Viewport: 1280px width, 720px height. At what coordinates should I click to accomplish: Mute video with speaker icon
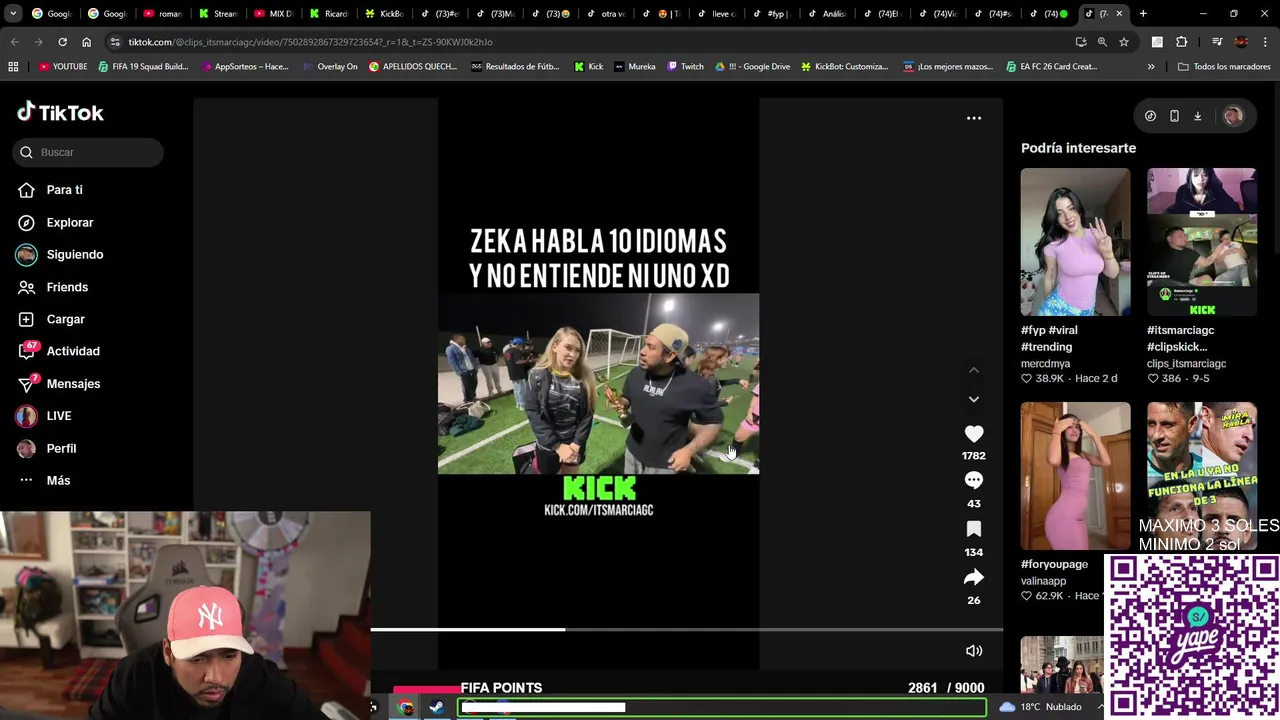click(x=974, y=651)
